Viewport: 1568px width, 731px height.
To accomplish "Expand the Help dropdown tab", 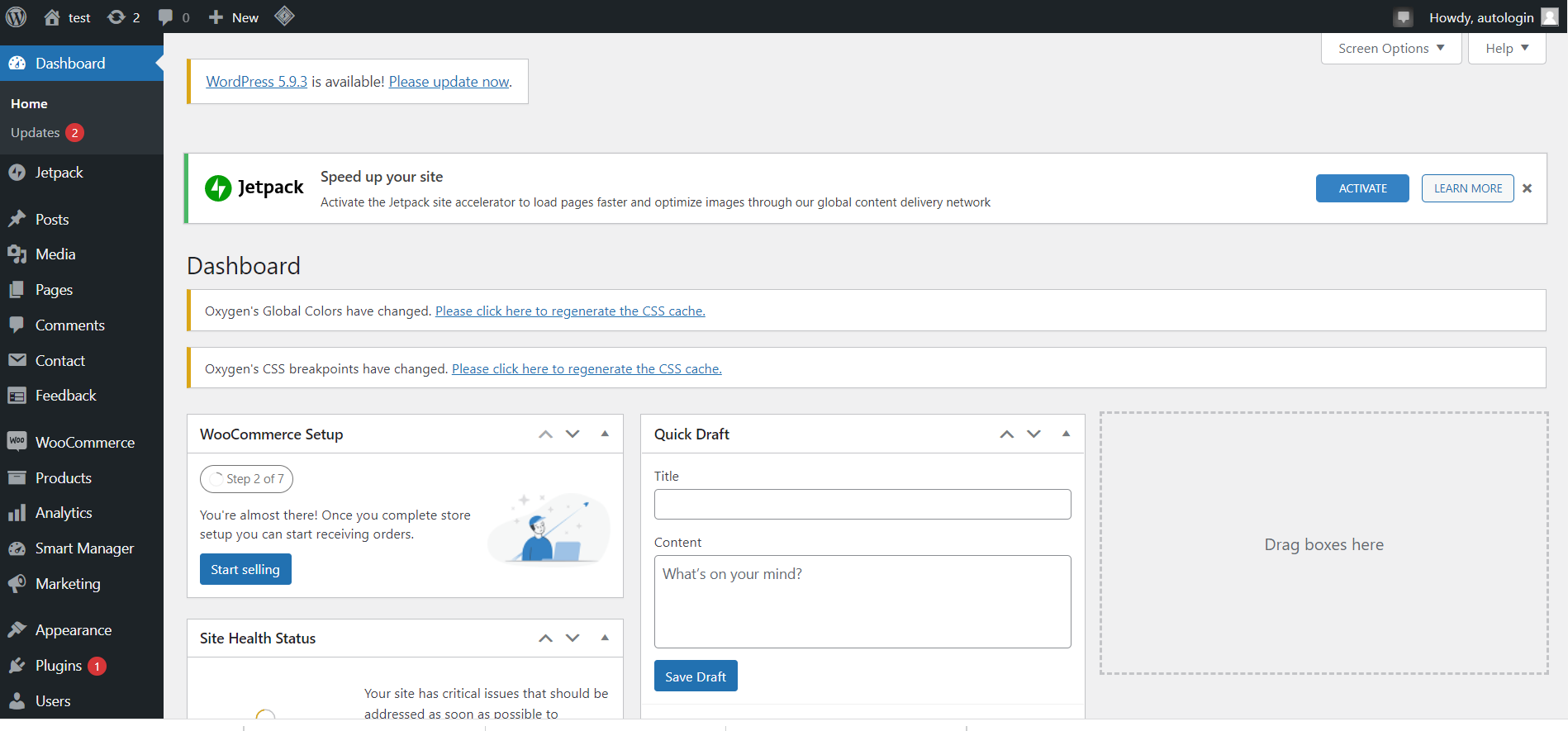I will pyautogui.click(x=1507, y=49).
